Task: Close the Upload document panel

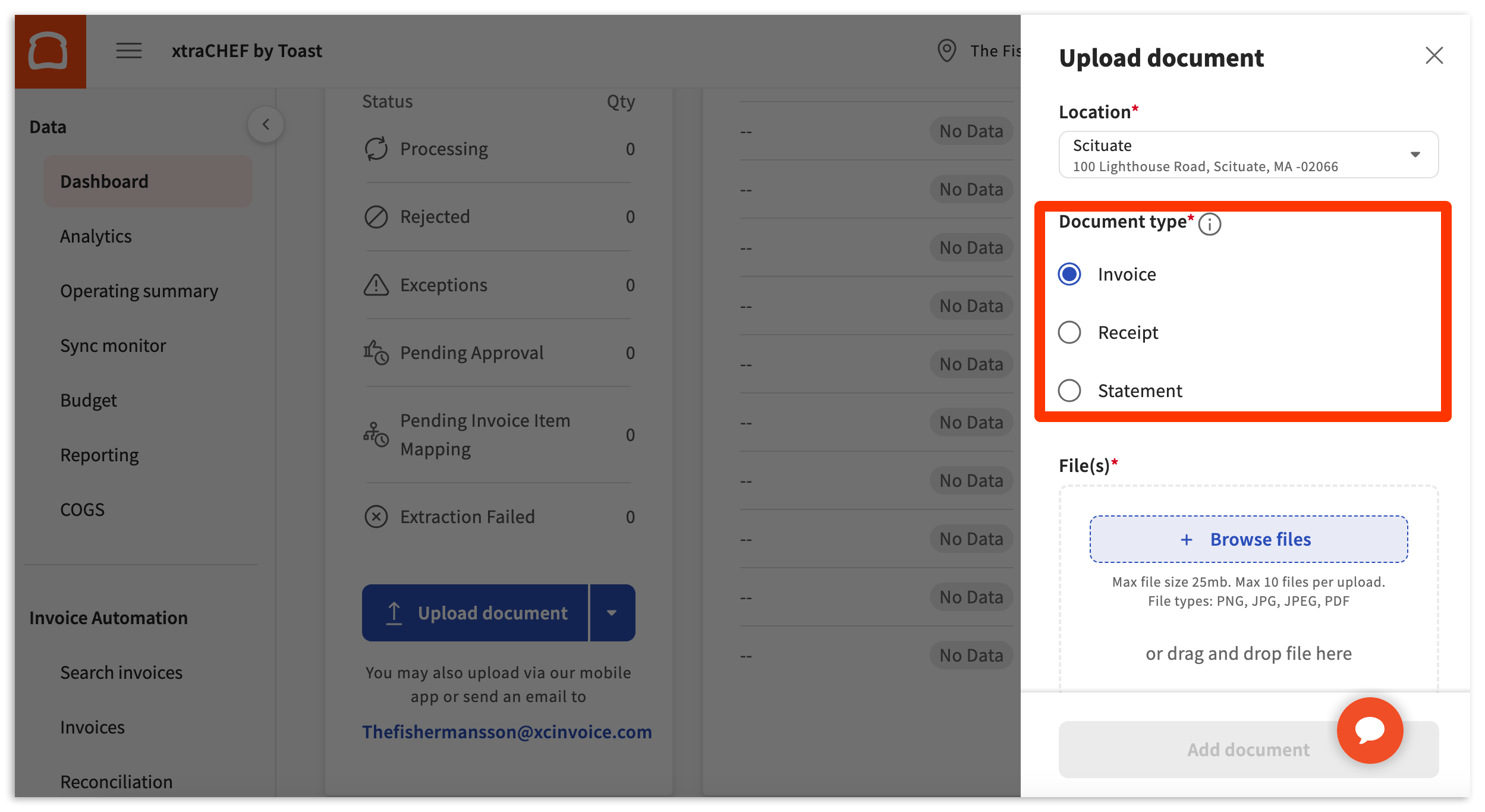Action: tap(1433, 56)
